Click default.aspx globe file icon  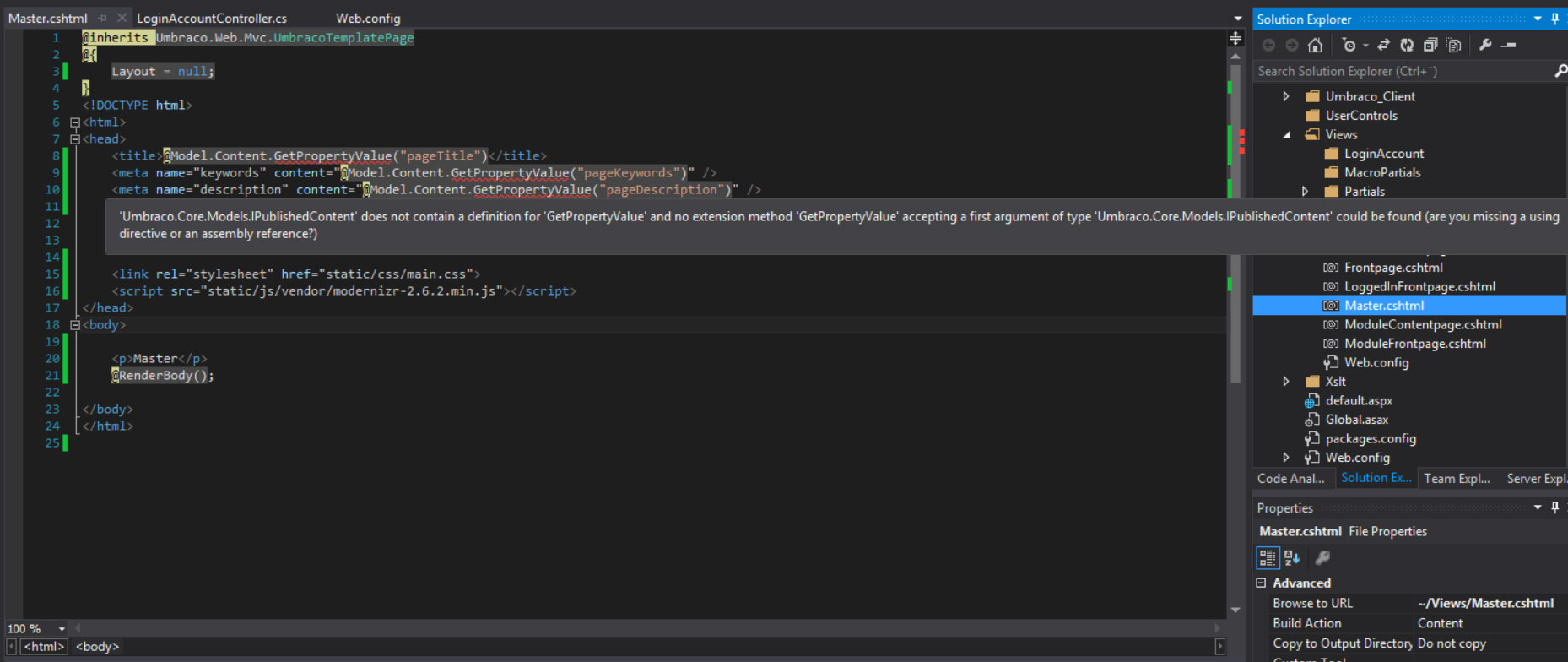click(x=1312, y=401)
